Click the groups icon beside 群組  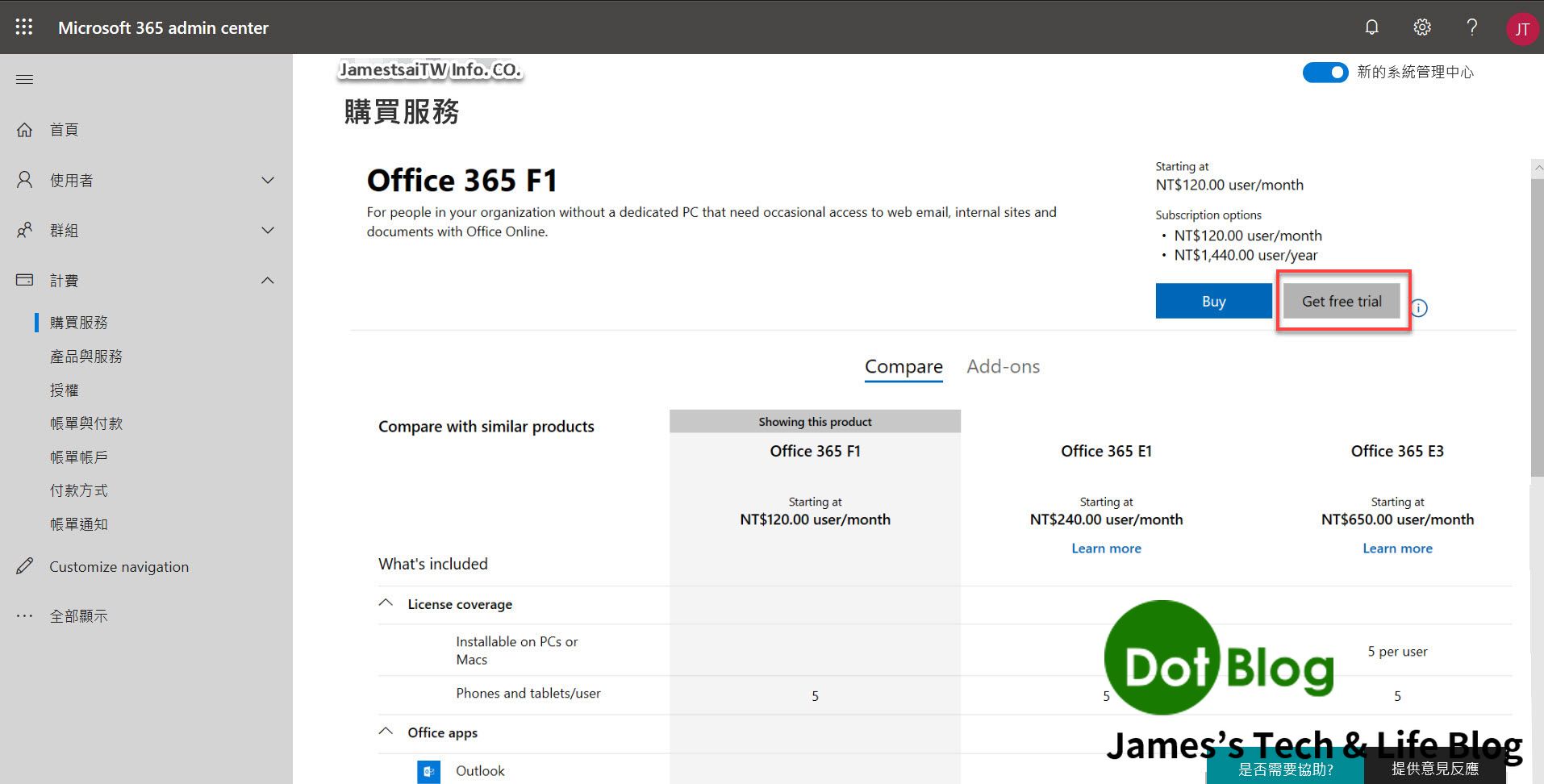[x=25, y=230]
